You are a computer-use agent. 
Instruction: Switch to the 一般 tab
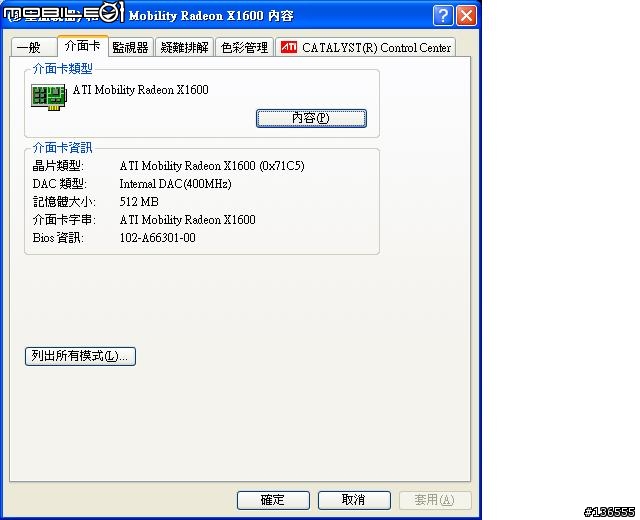pyautogui.click(x=33, y=47)
